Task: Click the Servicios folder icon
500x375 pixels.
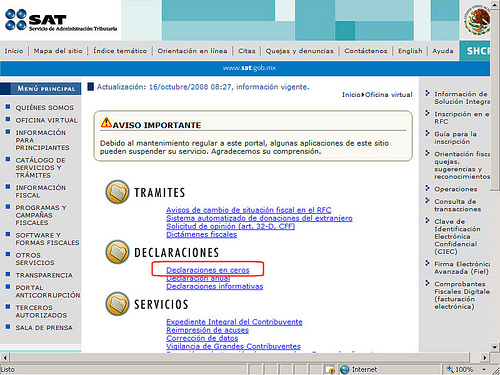Action: 117,304
